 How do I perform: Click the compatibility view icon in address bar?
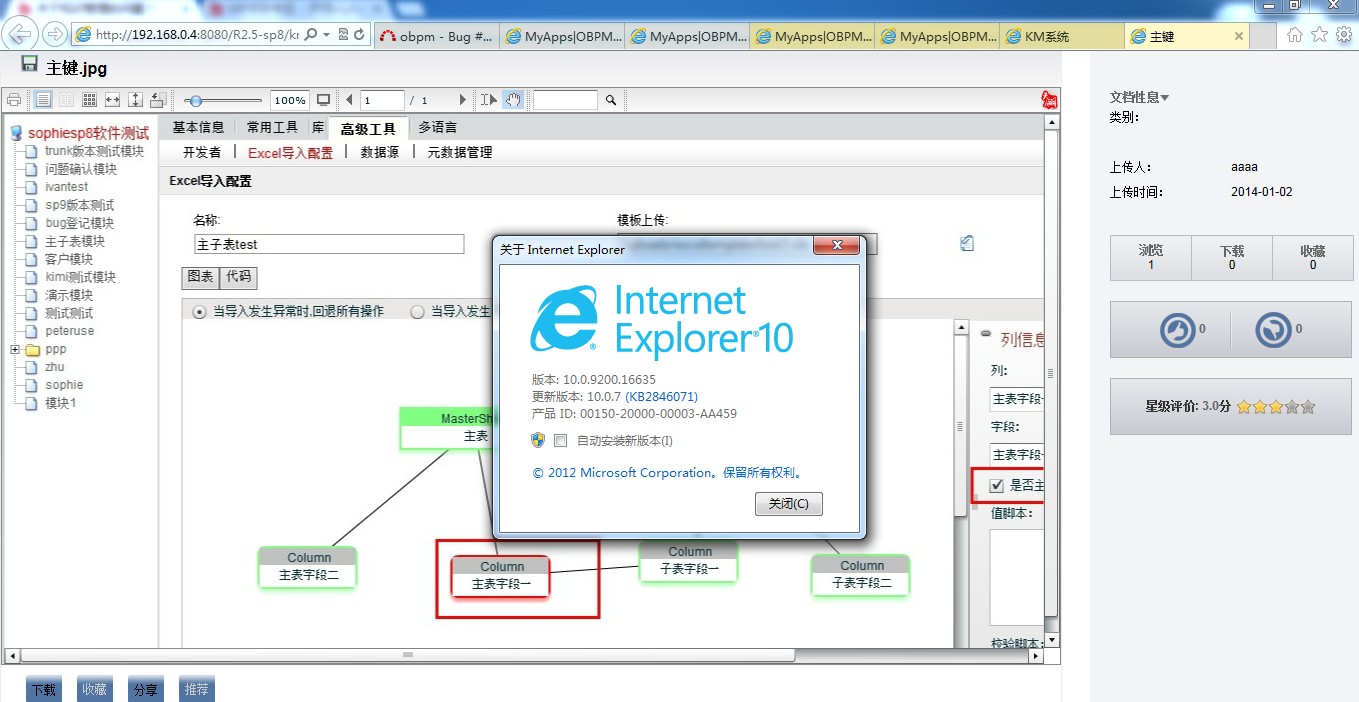pyautogui.click(x=343, y=34)
